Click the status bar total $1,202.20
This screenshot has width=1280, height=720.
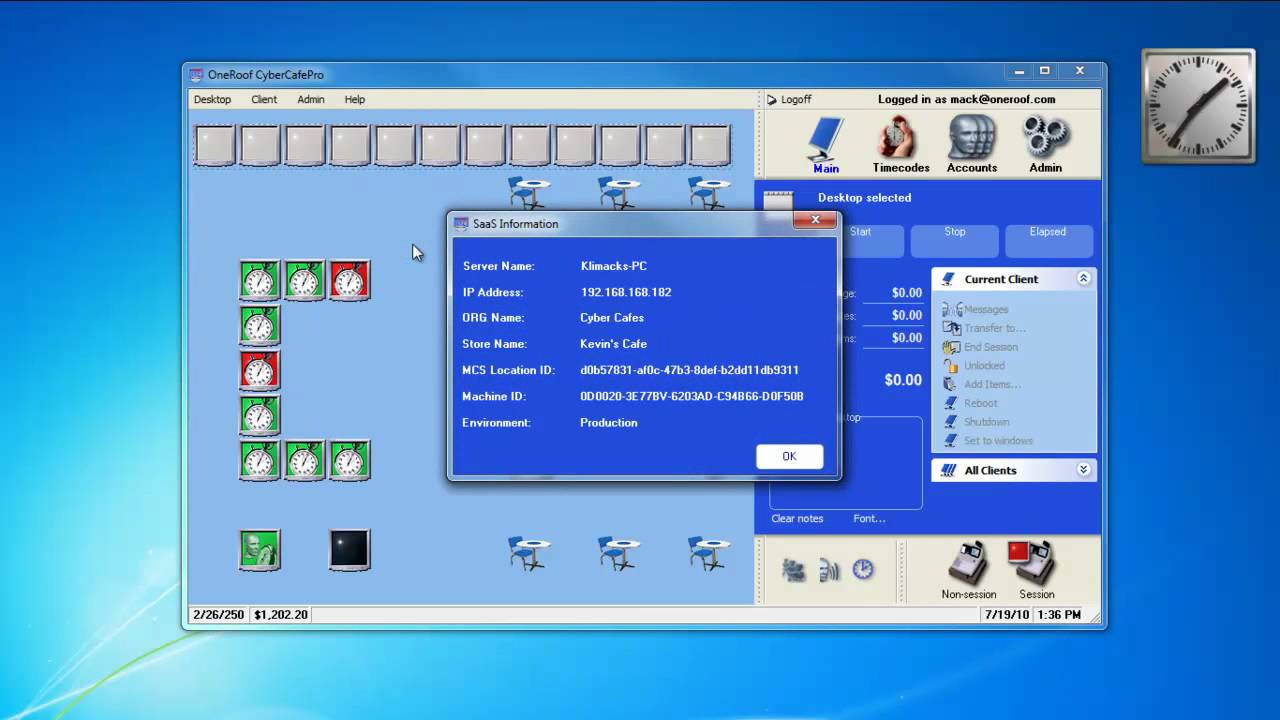pos(281,614)
